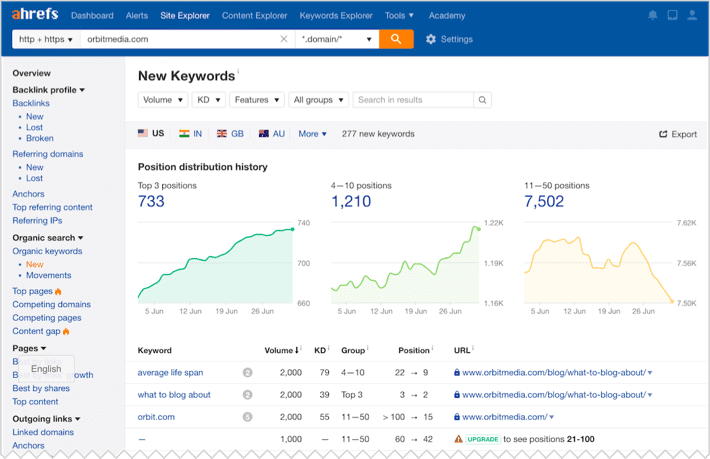Screen dimensions: 710x459
Task: Click the SERP badge for orbit.com
Action: 247,417
